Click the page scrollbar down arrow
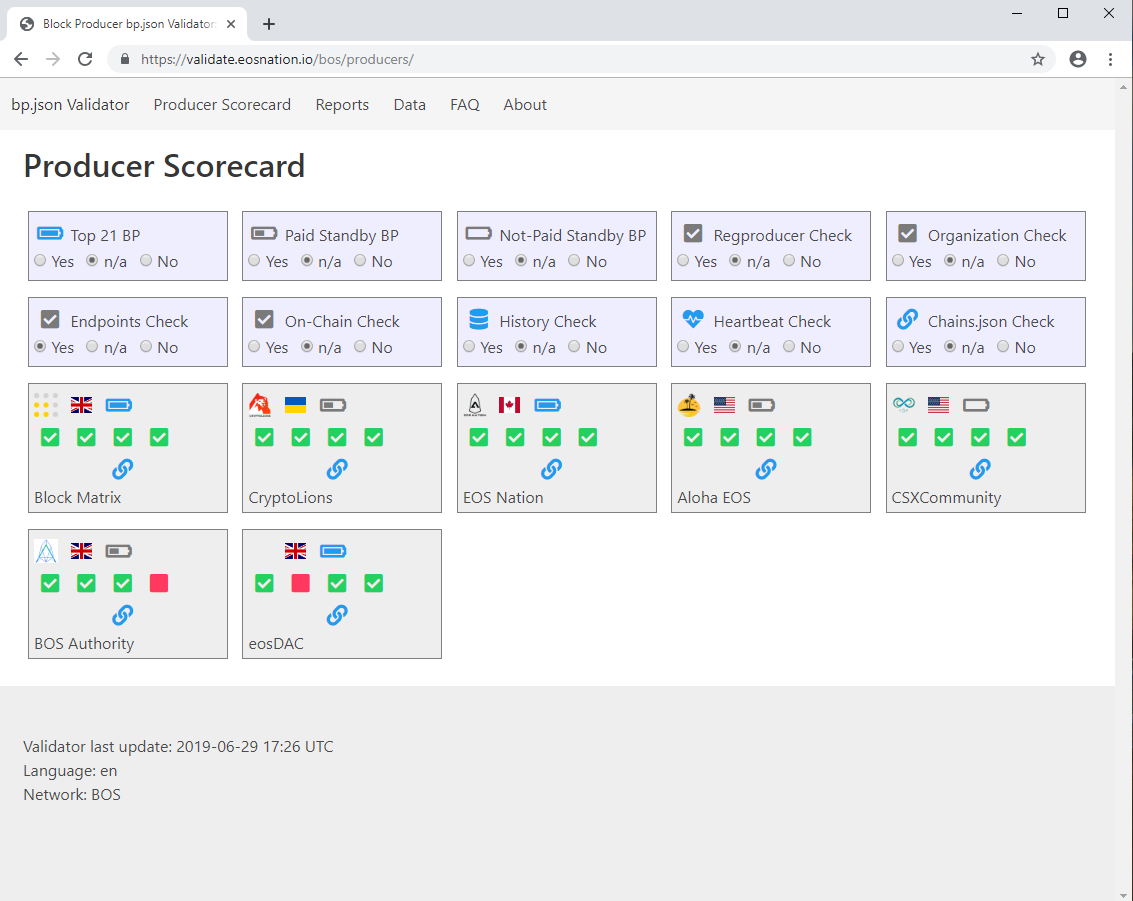This screenshot has width=1133, height=901. [1123, 895]
